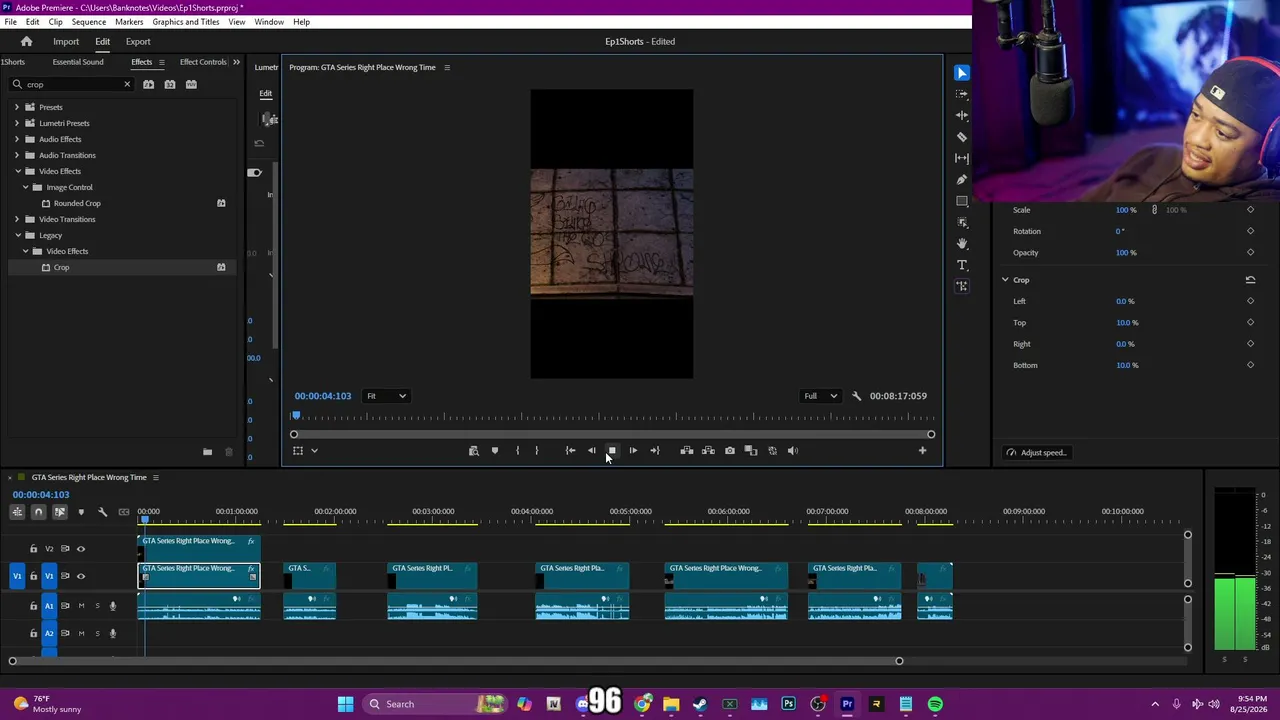Select the Selection tool arrow
This screenshot has width=1280, height=720.
[962, 73]
